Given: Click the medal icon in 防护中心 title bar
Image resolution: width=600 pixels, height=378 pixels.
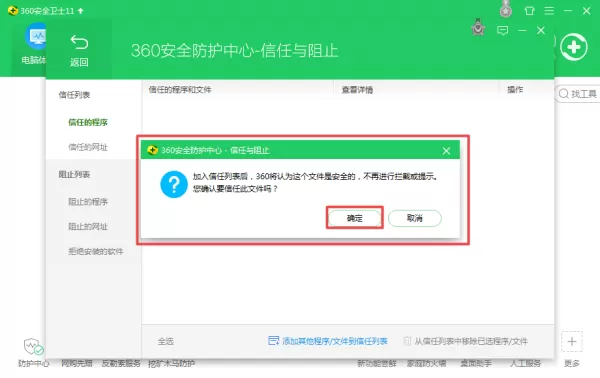Looking at the screenshot, I should [478, 27].
